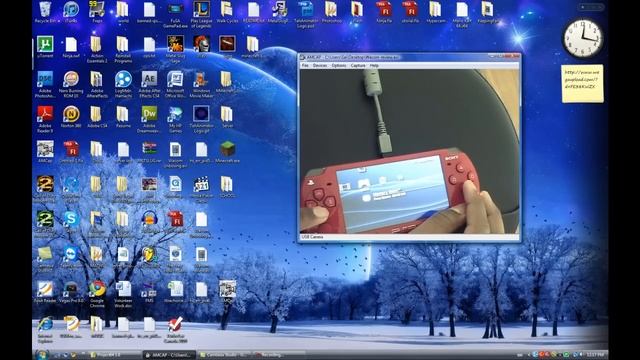The width and height of the screenshot is (640, 360).
Task: Click the analog clock gadget
Action: 582,38
